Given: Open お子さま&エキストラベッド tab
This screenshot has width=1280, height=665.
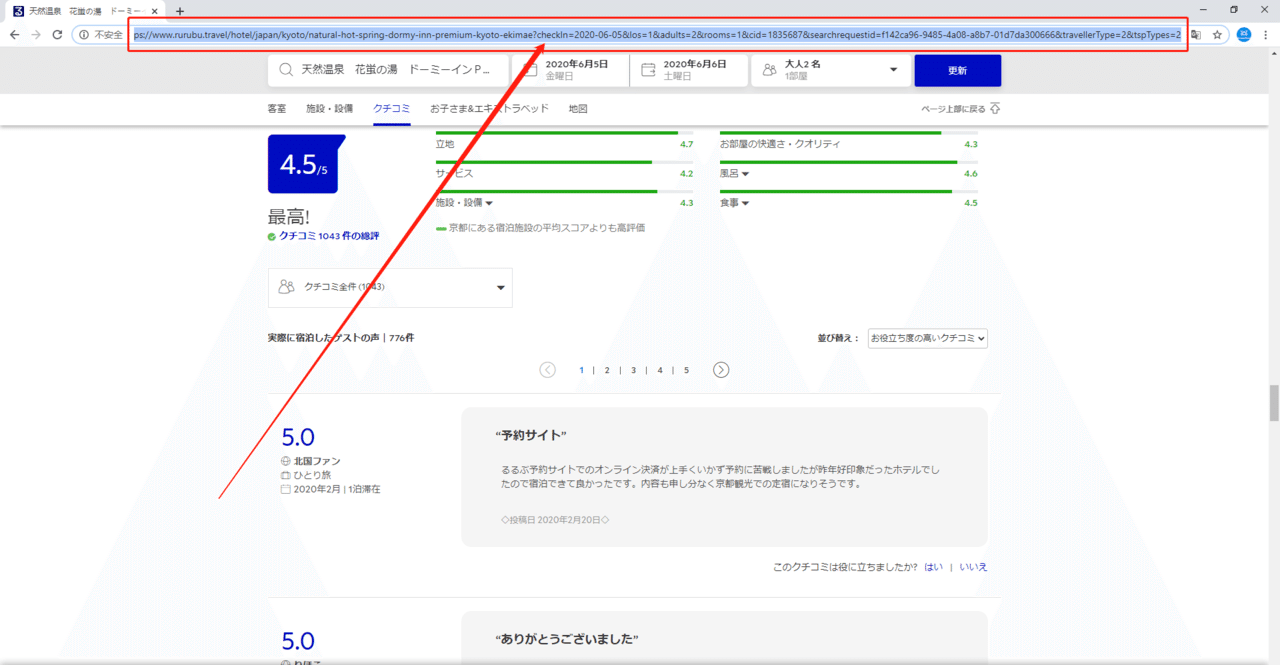Looking at the screenshot, I should tap(489, 108).
